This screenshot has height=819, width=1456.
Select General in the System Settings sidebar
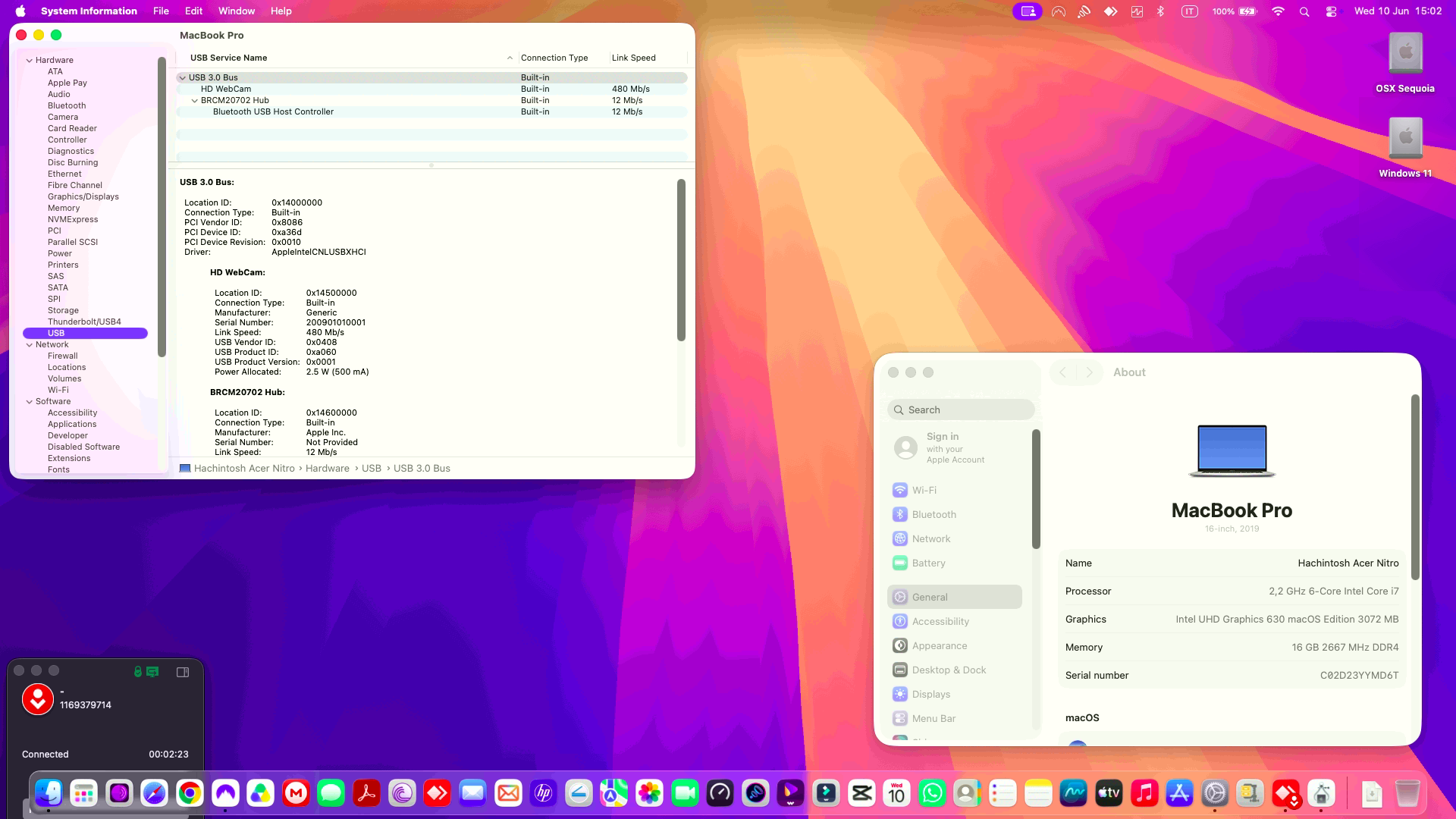(955, 597)
